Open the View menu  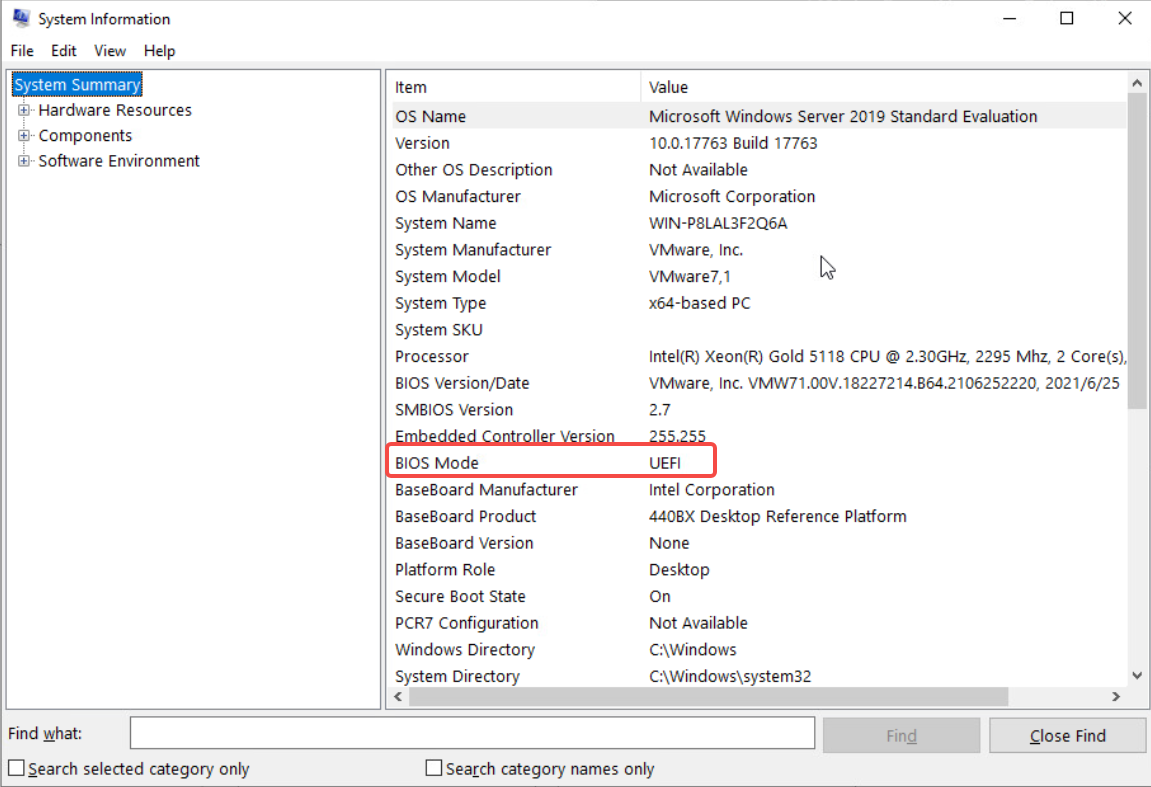coord(110,51)
